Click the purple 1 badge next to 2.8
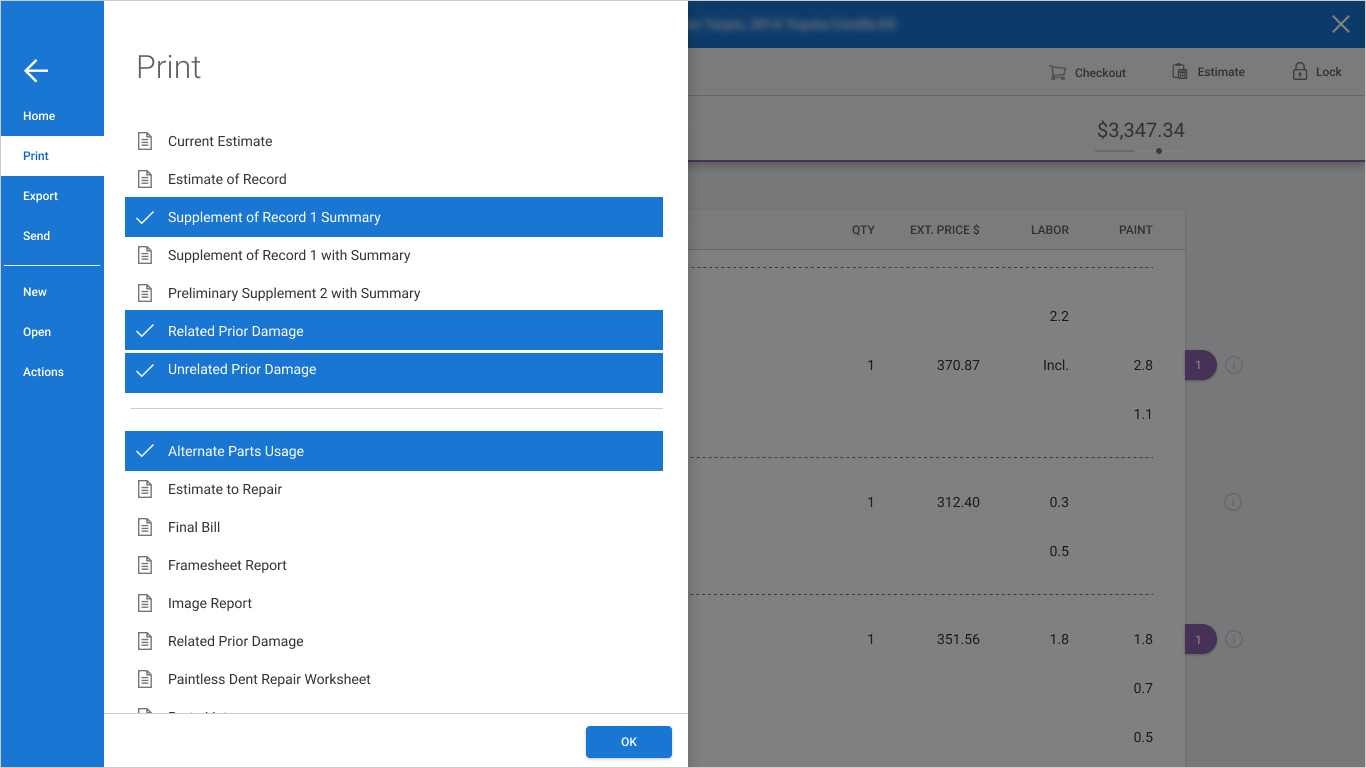Viewport: 1366px width, 768px height. point(1200,365)
